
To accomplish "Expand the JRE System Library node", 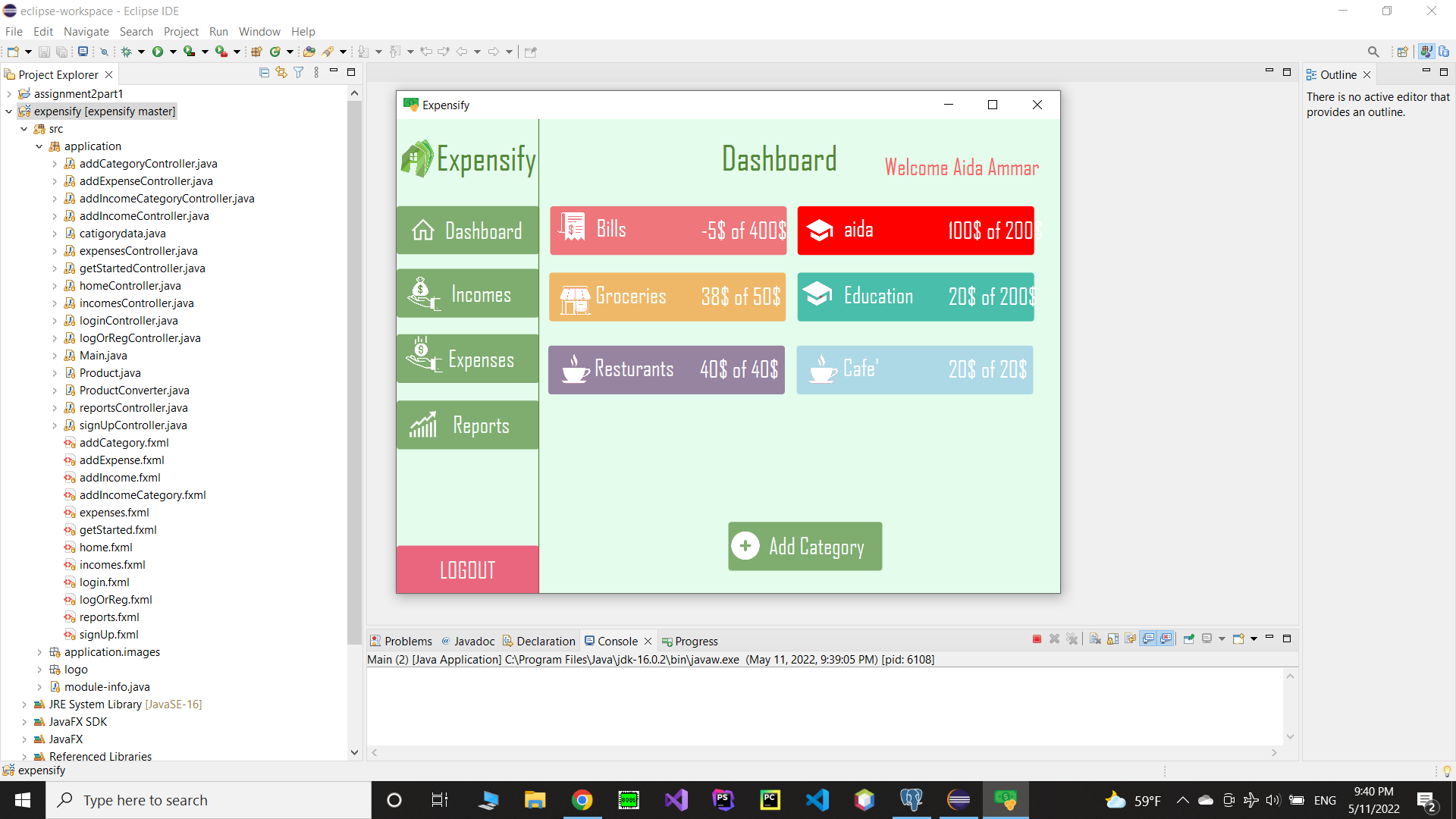I will (x=24, y=704).
